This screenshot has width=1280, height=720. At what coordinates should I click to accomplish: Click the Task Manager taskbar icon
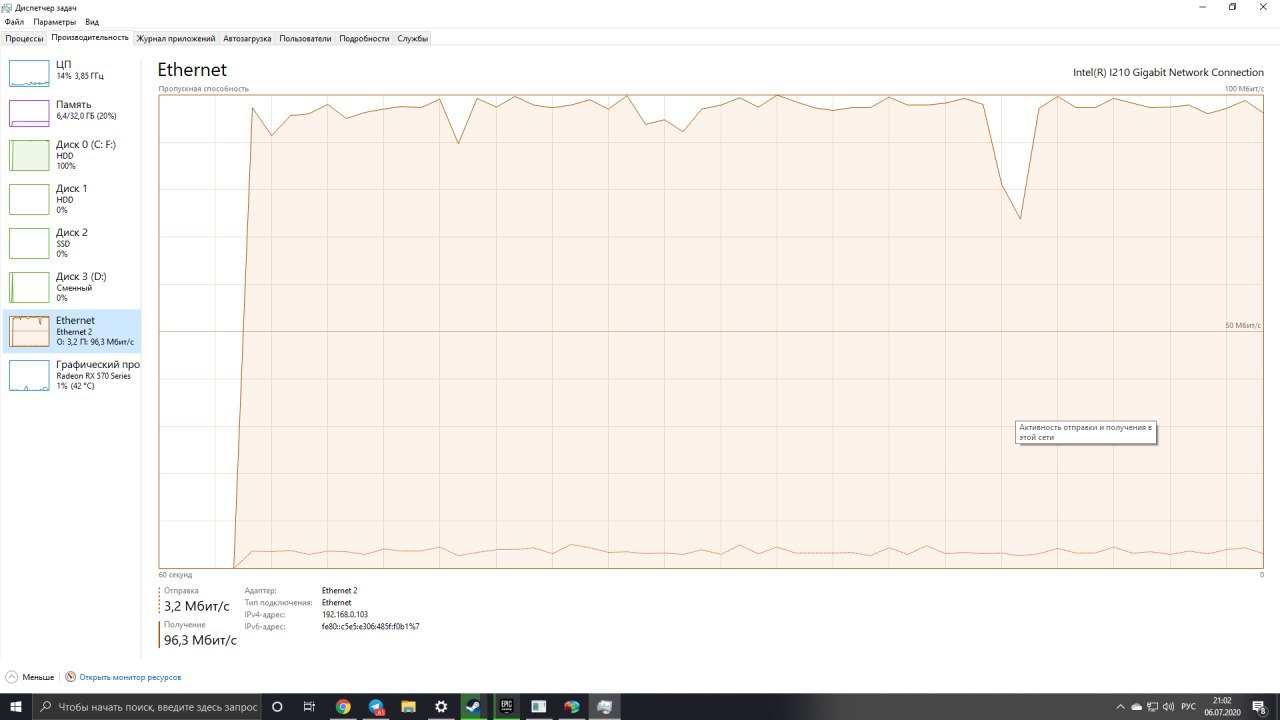(604, 706)
